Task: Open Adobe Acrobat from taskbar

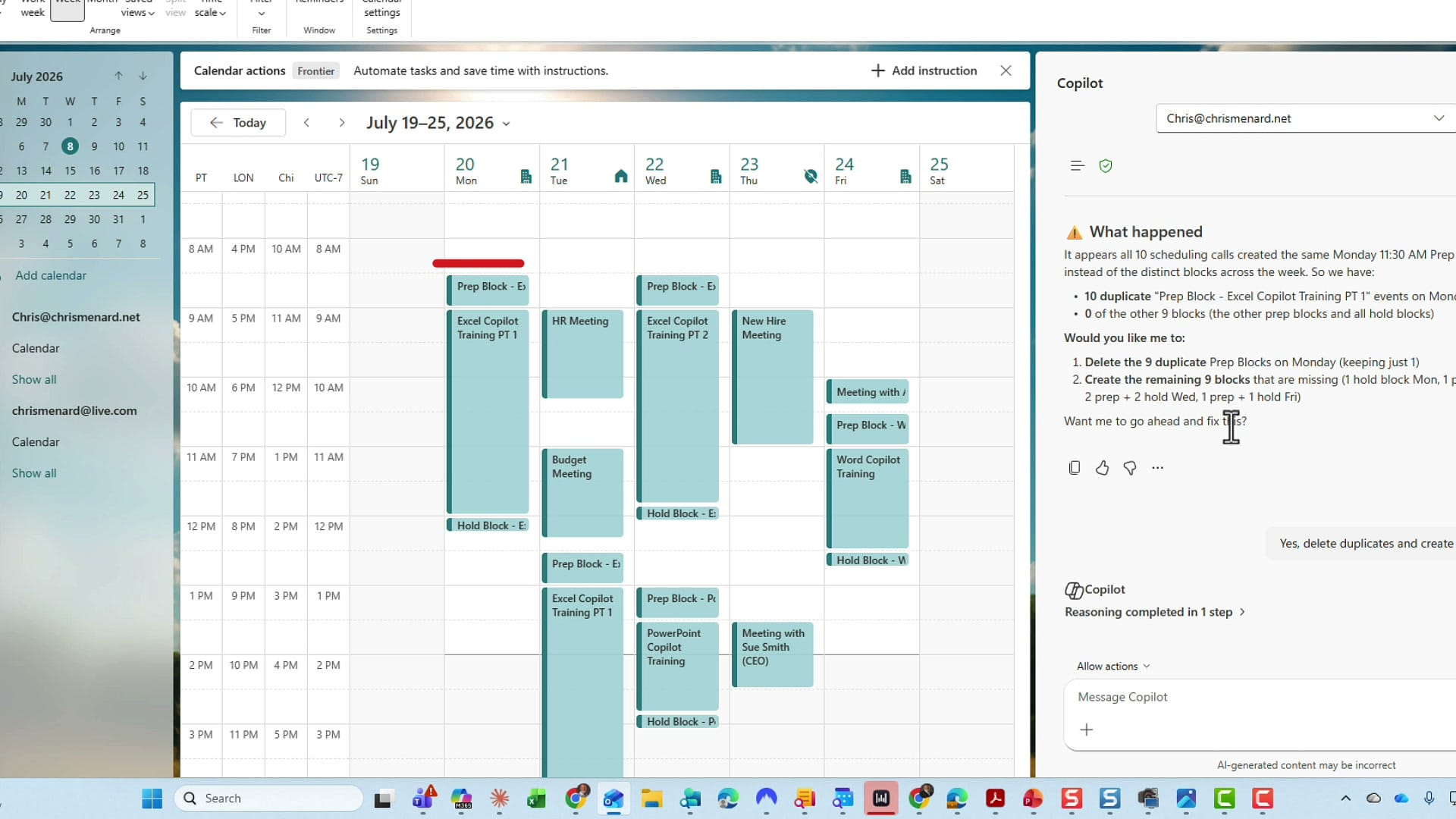Action: (x=995, y=799)
